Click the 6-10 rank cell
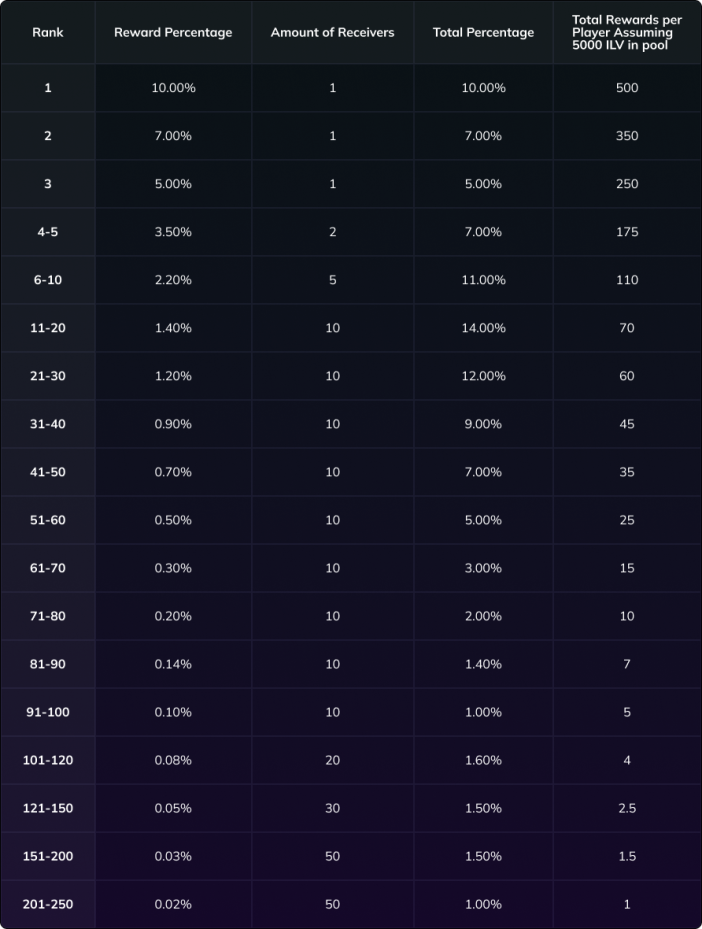The height and width of the screenshot is (929, 702). pos(48,280)
